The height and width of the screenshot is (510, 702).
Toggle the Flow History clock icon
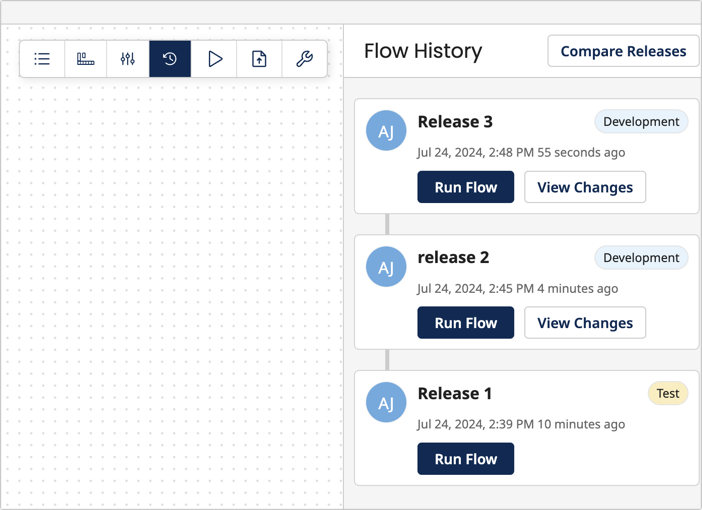(170, 59)
